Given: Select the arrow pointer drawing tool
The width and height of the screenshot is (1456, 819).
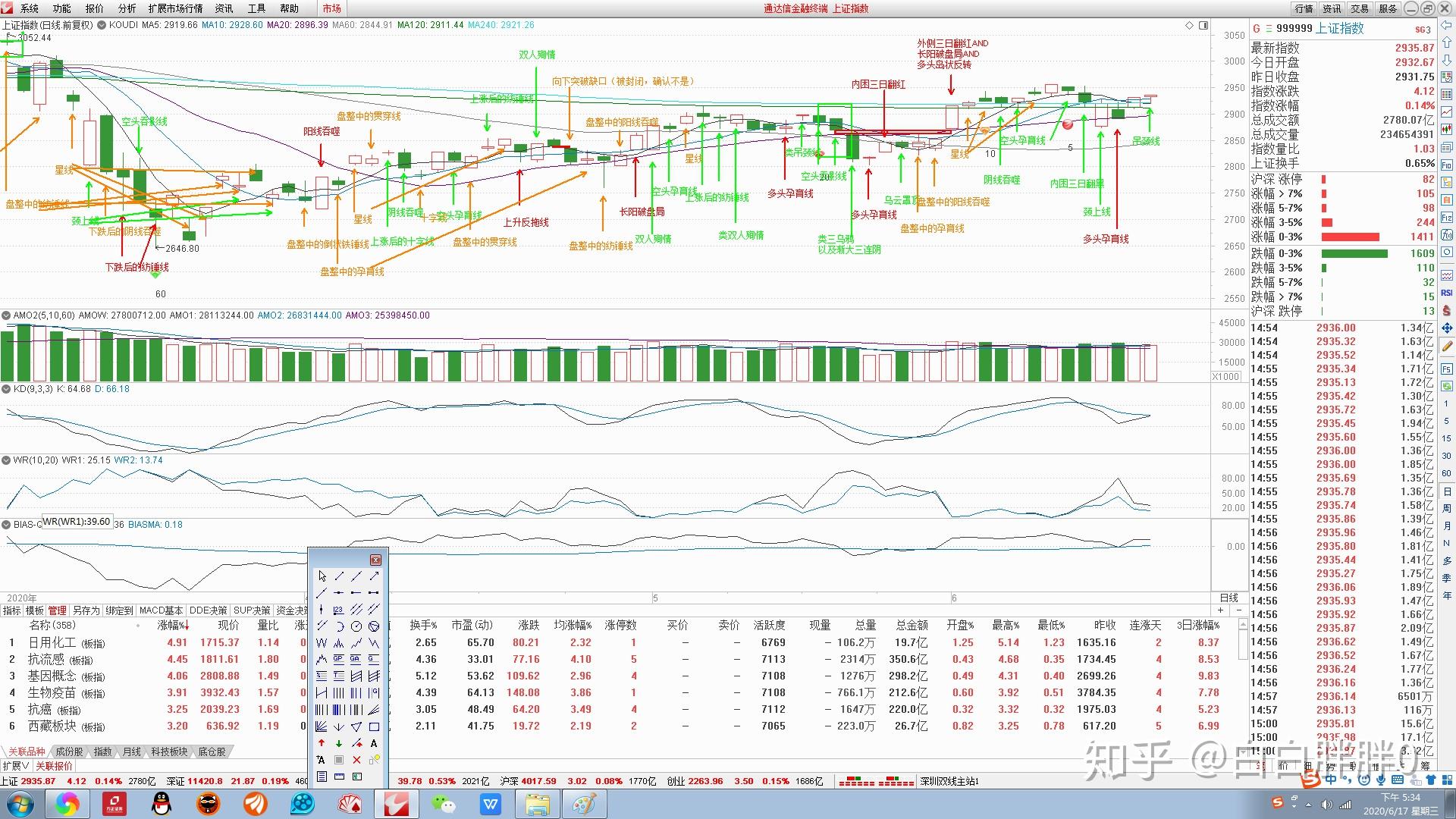Looking at the screenshot, I should (x=322, y=576).
